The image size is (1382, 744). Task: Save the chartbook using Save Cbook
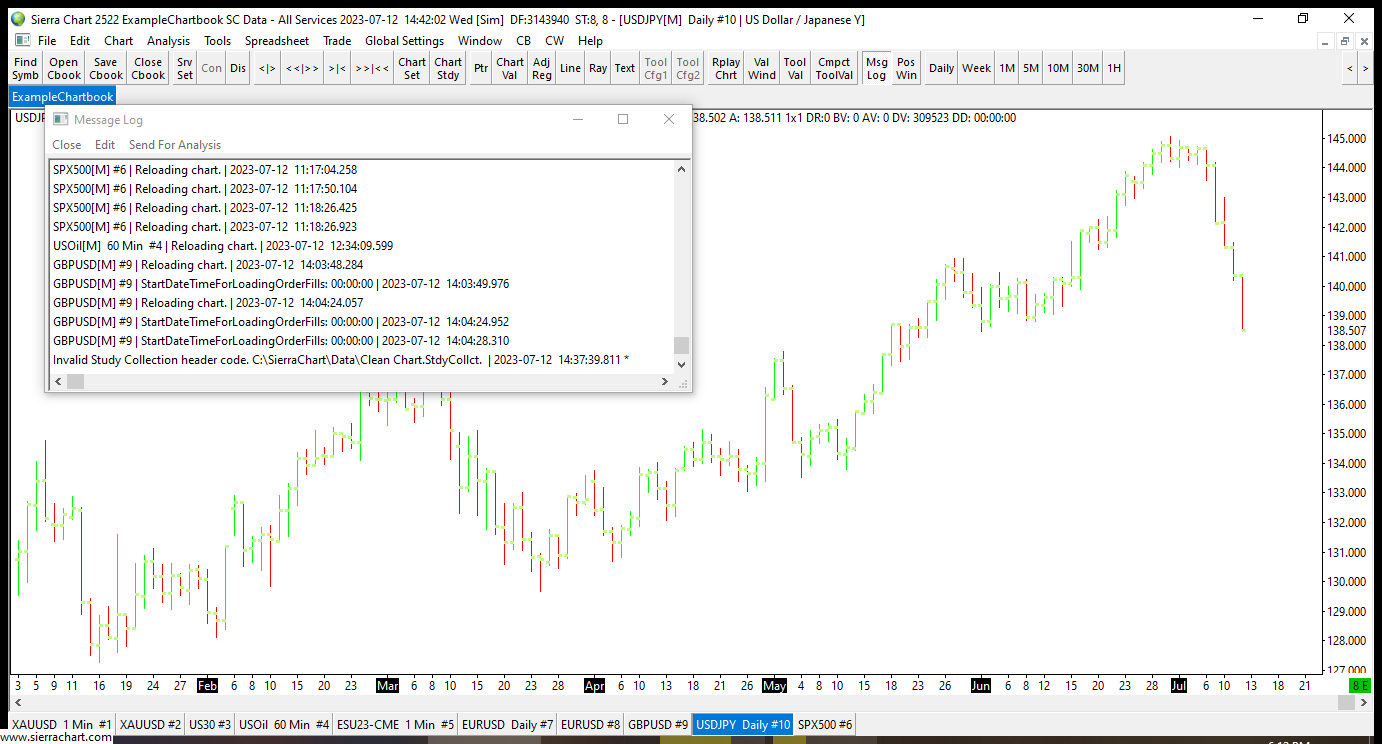click(105, 68)
